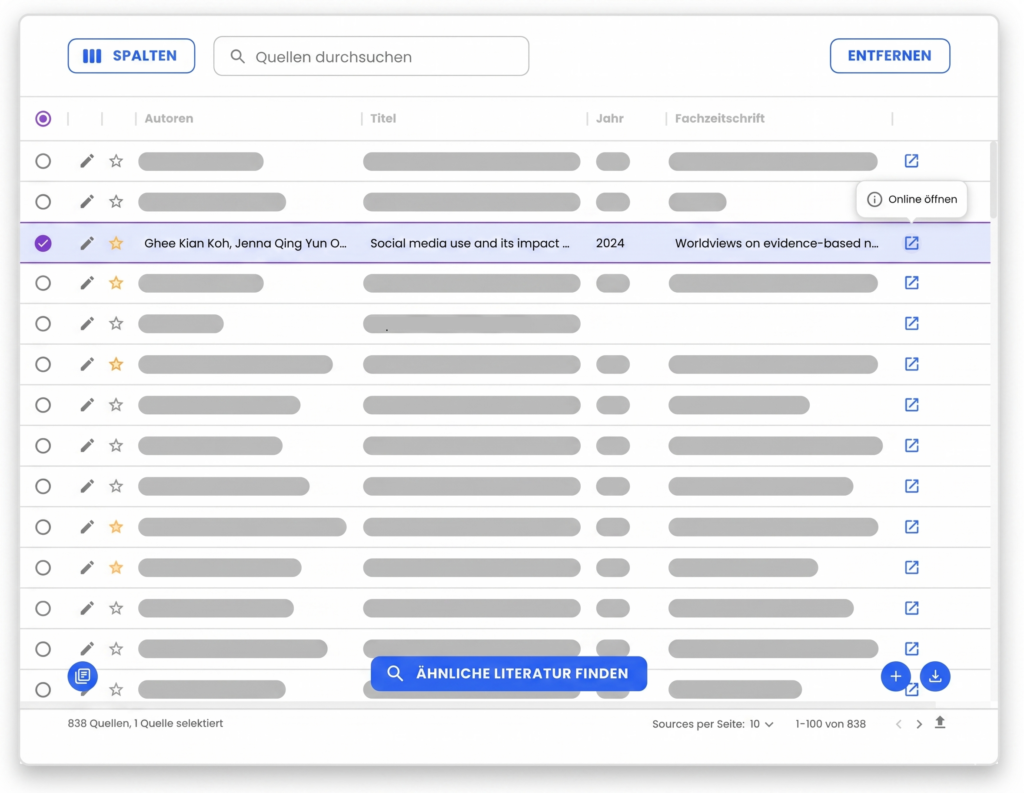The image size is (1024, 793).
Task: Click the vertical scrollbar of the table
Action: click(x=993, y=180)
